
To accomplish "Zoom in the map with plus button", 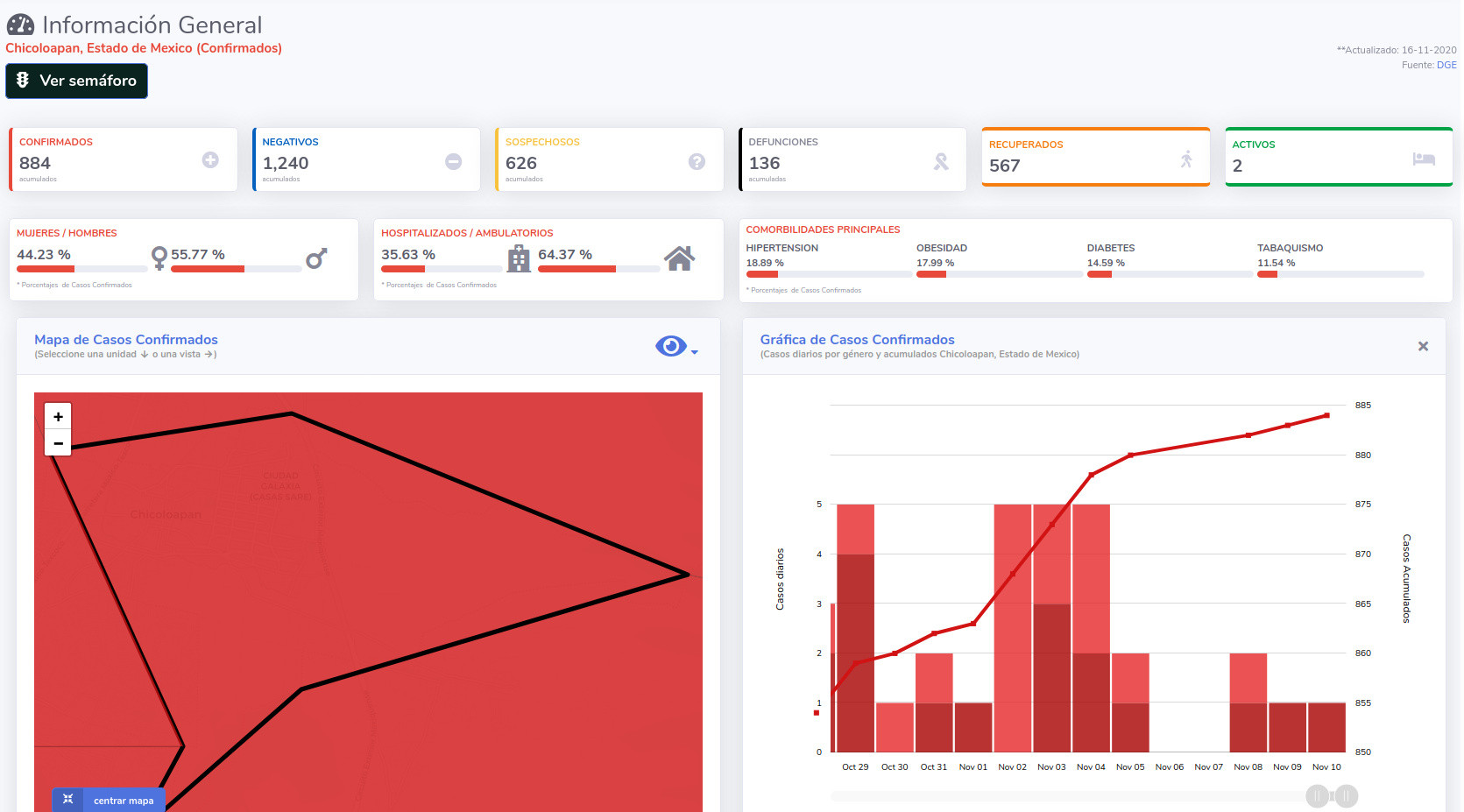I will pos(58,417).
